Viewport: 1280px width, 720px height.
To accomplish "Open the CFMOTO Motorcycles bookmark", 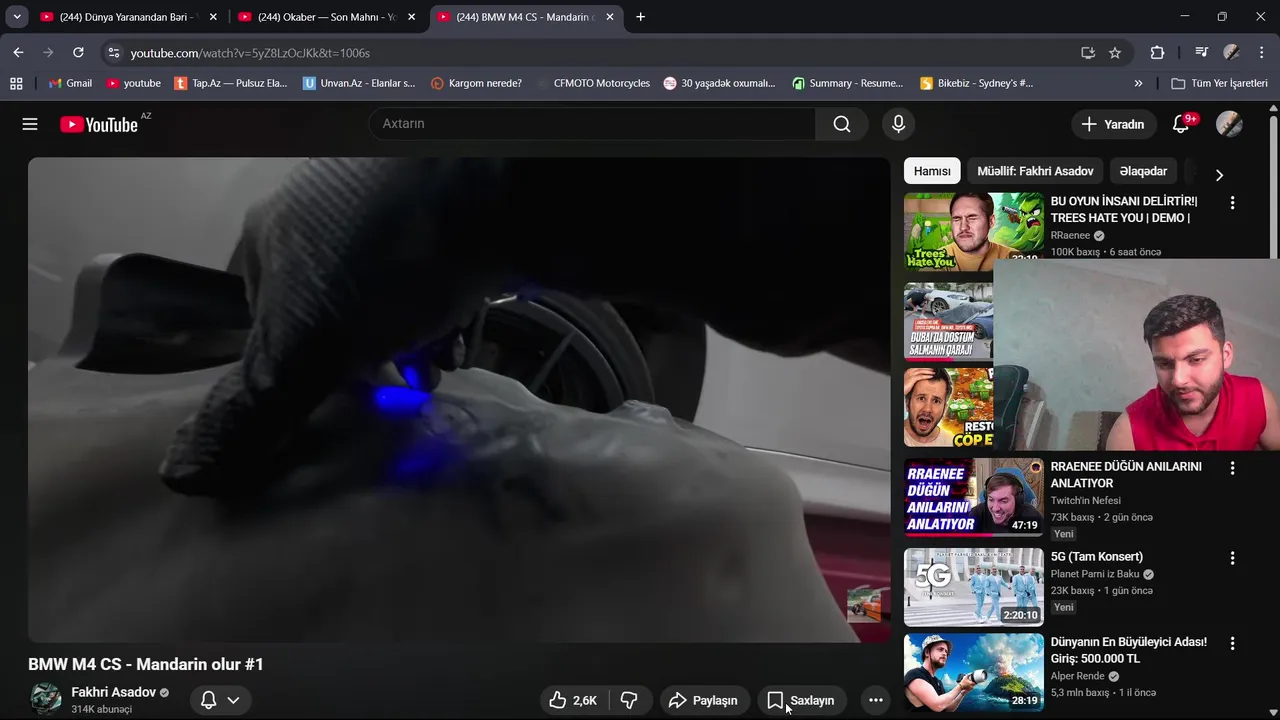I will tap(592, 83).
